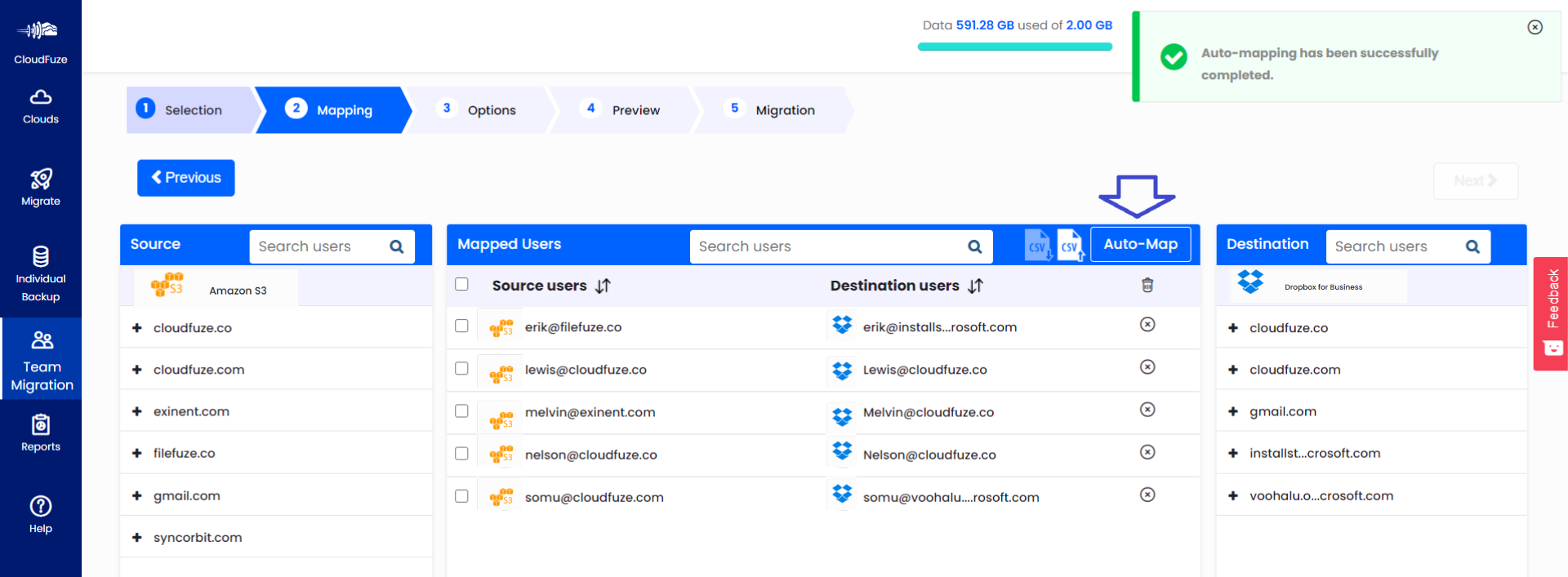1568x577 pixels.
Task: Click the data usage progress bar
Action: [x=1015, y=47]
